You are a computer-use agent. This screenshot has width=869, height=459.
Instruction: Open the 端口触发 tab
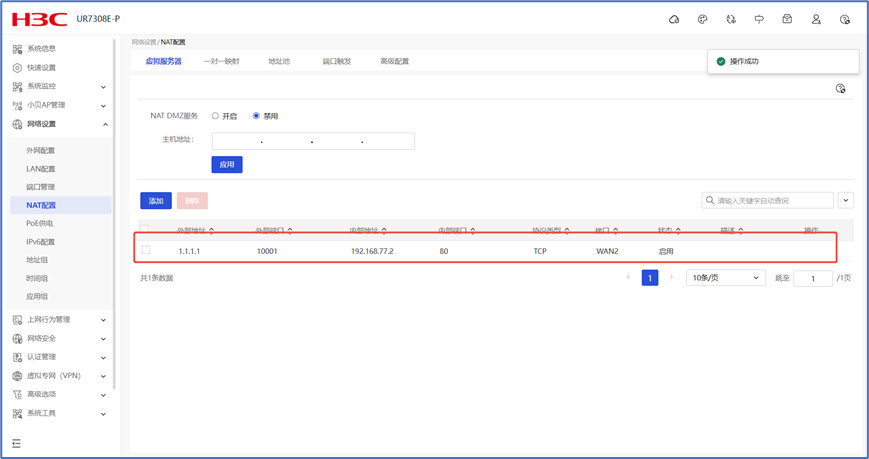(x=336, y=62)
